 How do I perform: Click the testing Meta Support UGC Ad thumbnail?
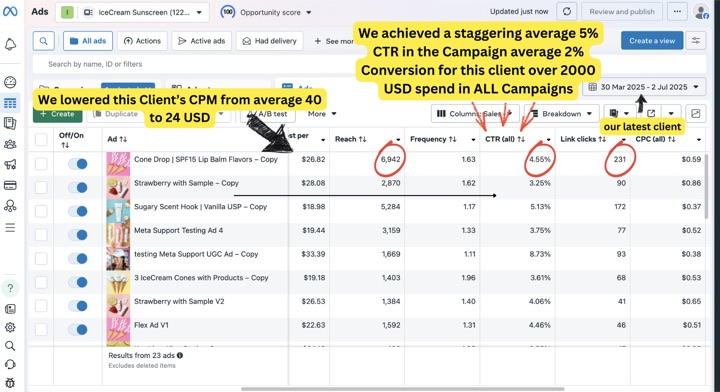point(118,258)
